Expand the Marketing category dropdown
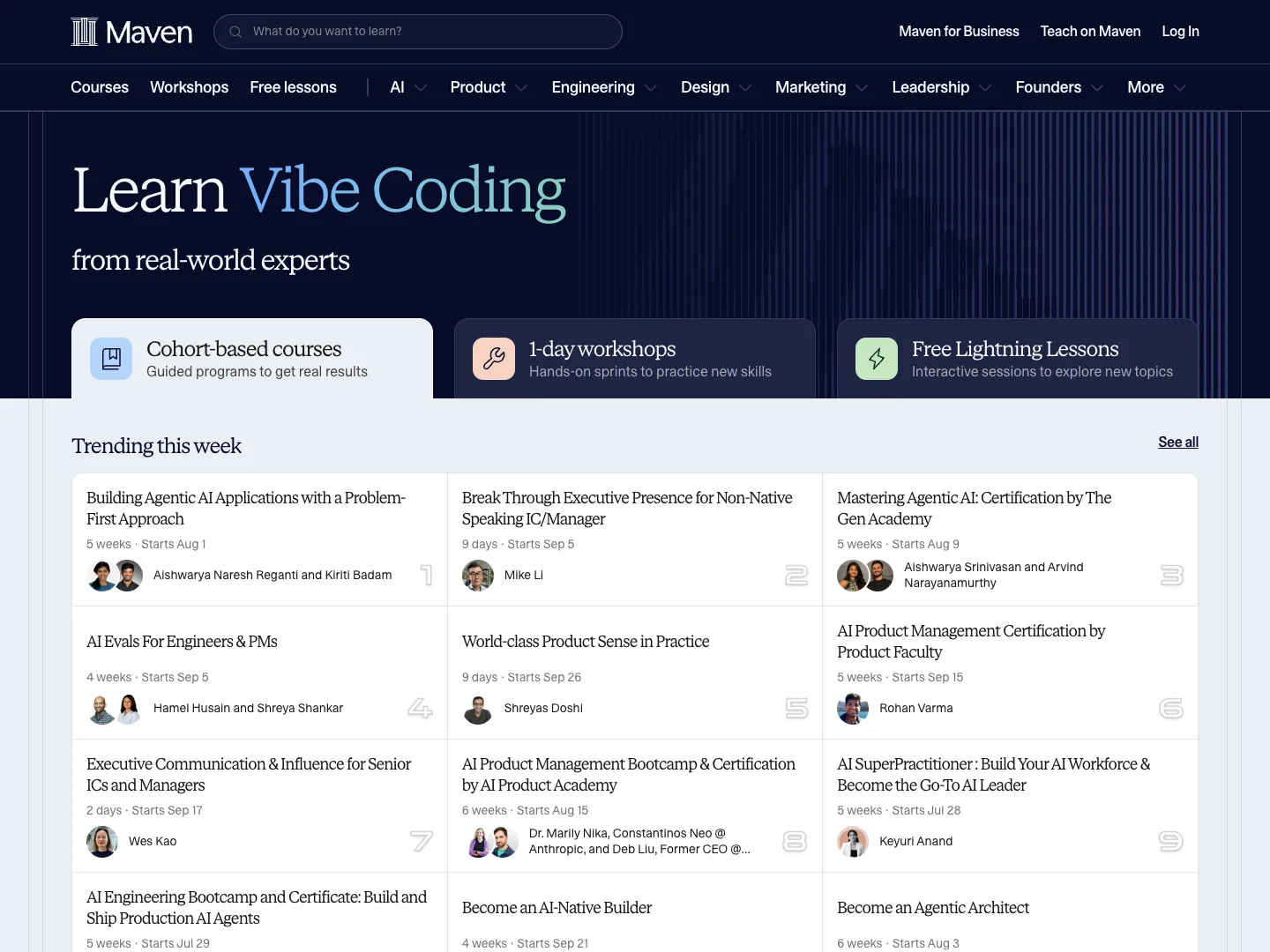This screenshot has width=1270, height=952. (x=821, y=87)
